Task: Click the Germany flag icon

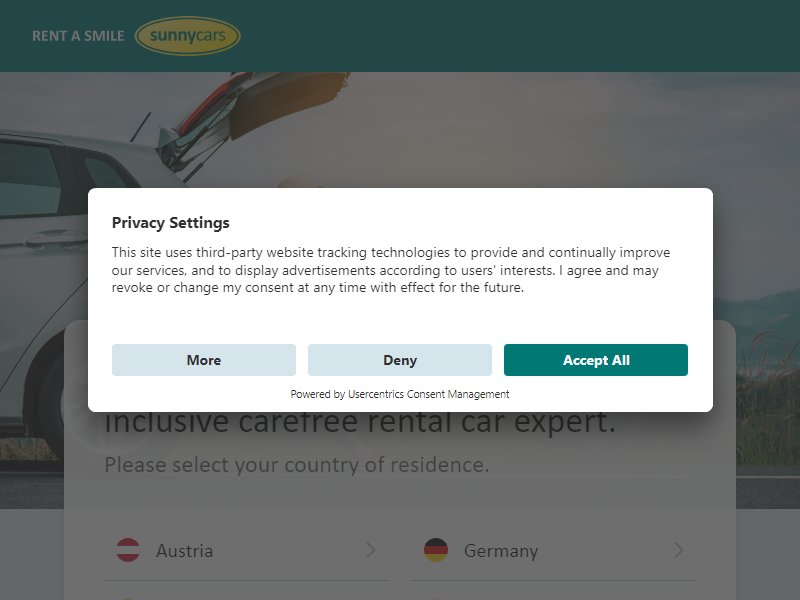Action: coord(436,550)
